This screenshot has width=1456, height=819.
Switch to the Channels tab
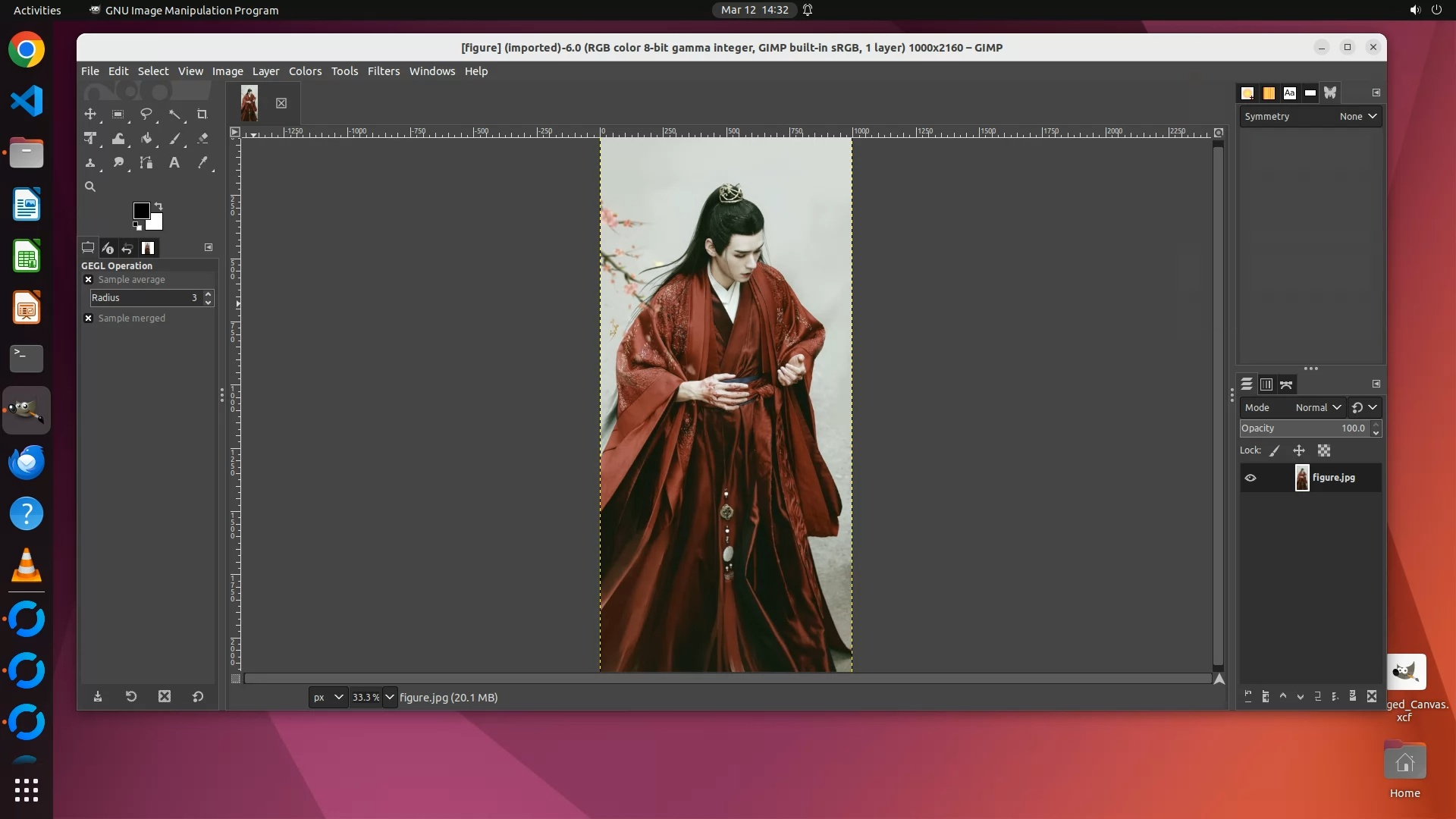click(x=1266, y=385)
